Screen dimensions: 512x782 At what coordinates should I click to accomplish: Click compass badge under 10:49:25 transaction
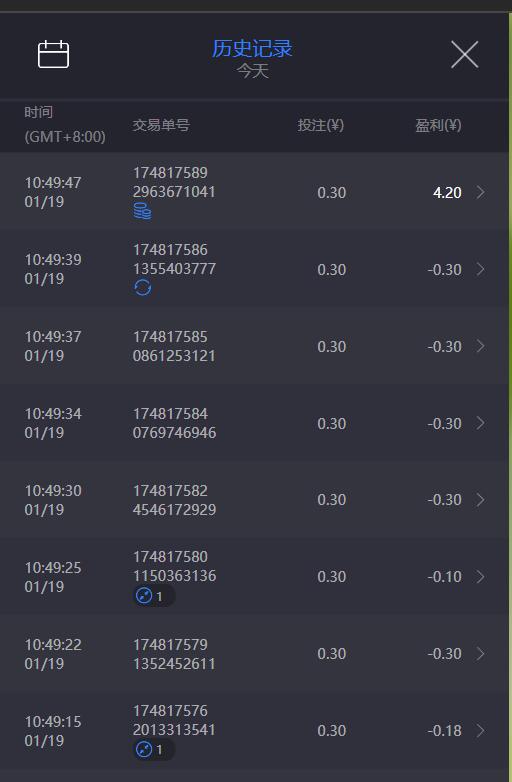154,596
